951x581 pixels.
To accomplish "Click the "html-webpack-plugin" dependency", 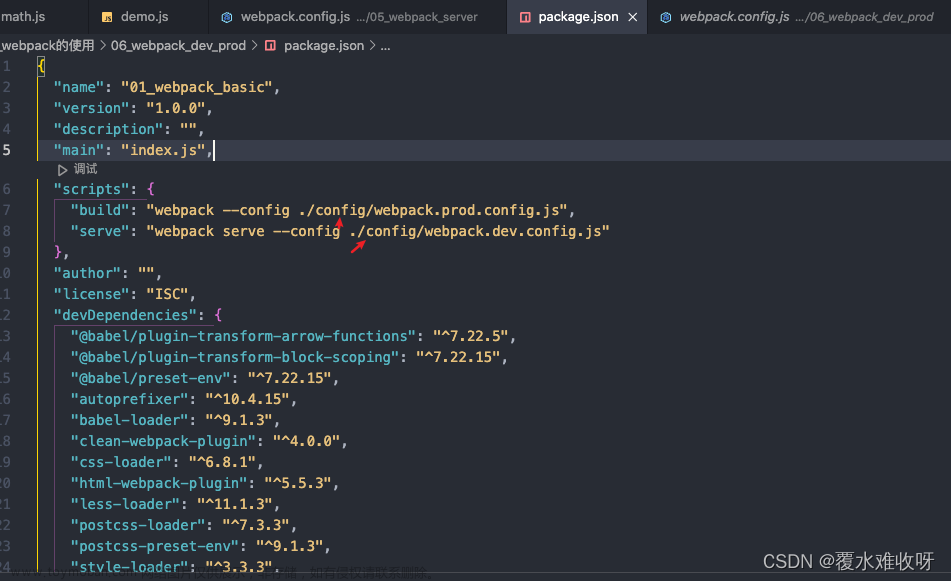I will [159, 483].
